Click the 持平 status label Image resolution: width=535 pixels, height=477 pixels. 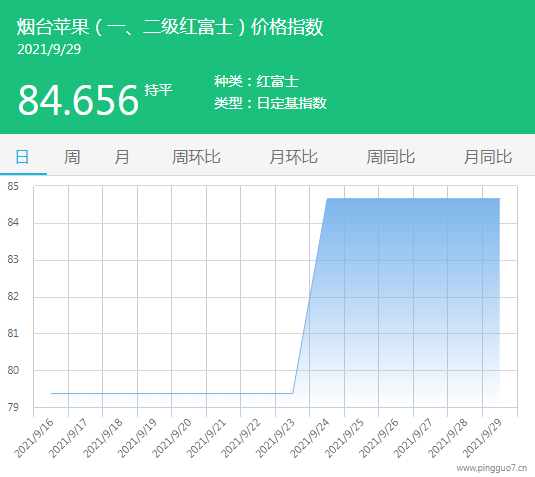(x=158, y=90)
